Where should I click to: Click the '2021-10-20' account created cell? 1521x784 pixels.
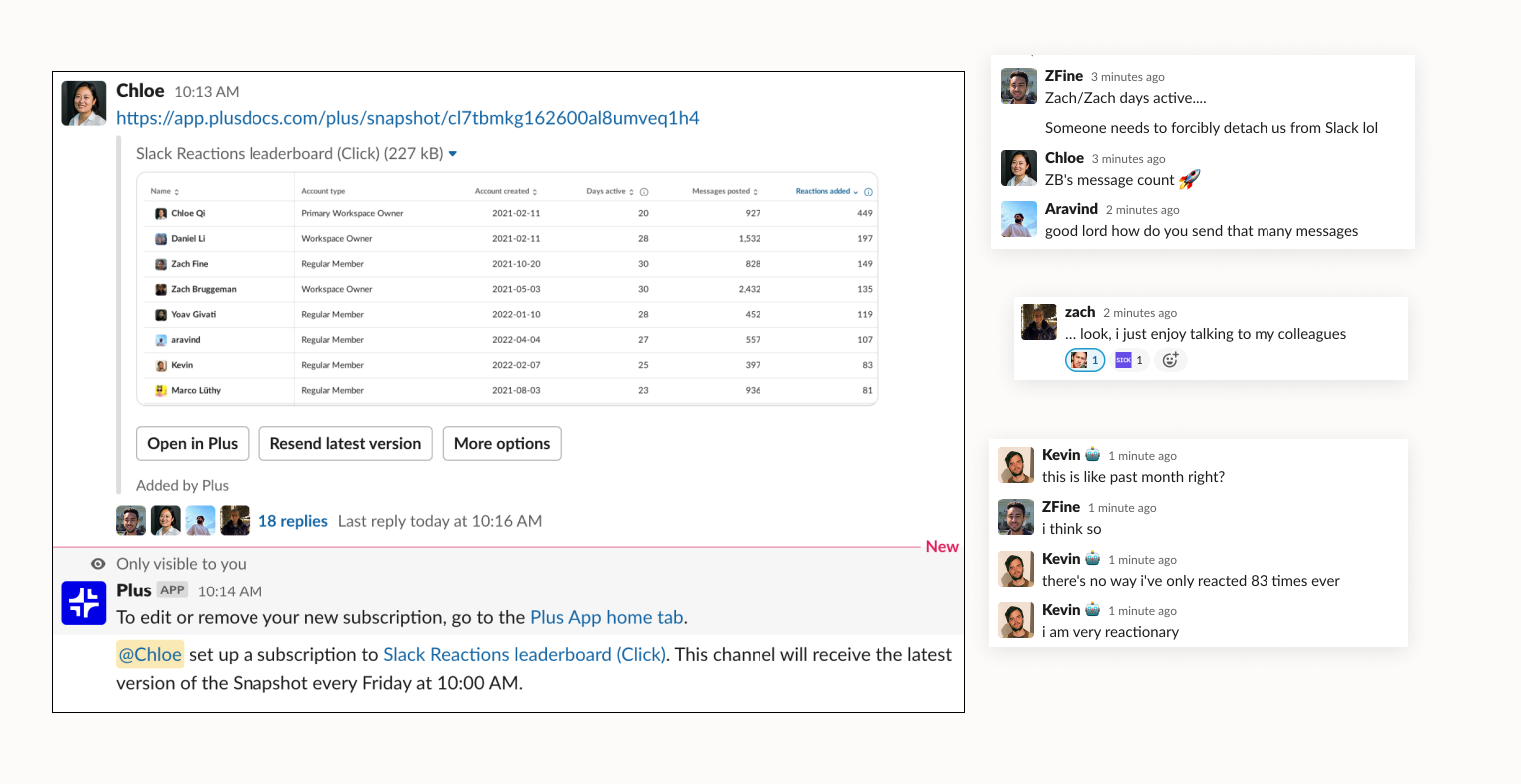click(x=516, y=264)
